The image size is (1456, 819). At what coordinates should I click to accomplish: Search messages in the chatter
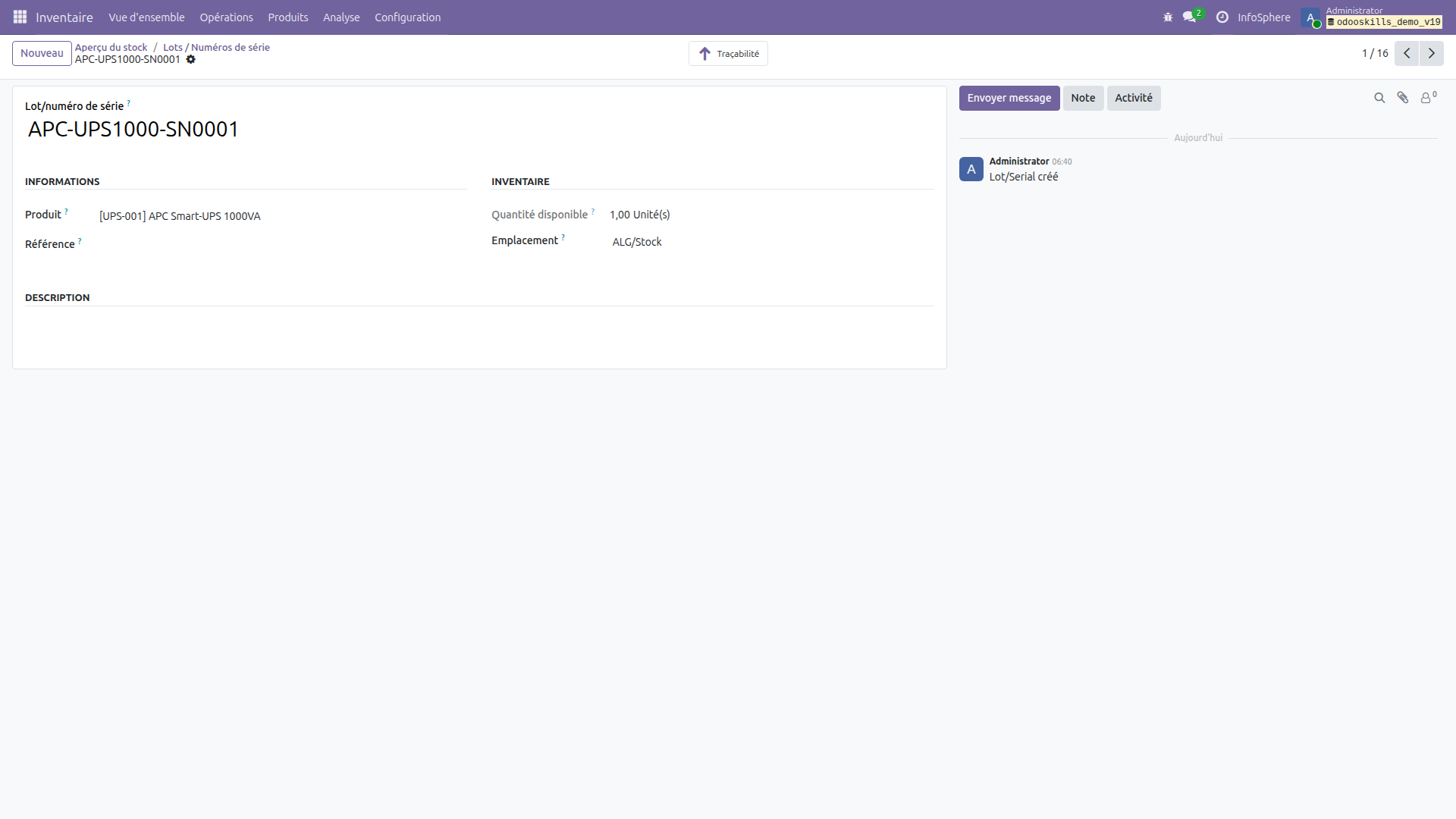coord(1379,98)
